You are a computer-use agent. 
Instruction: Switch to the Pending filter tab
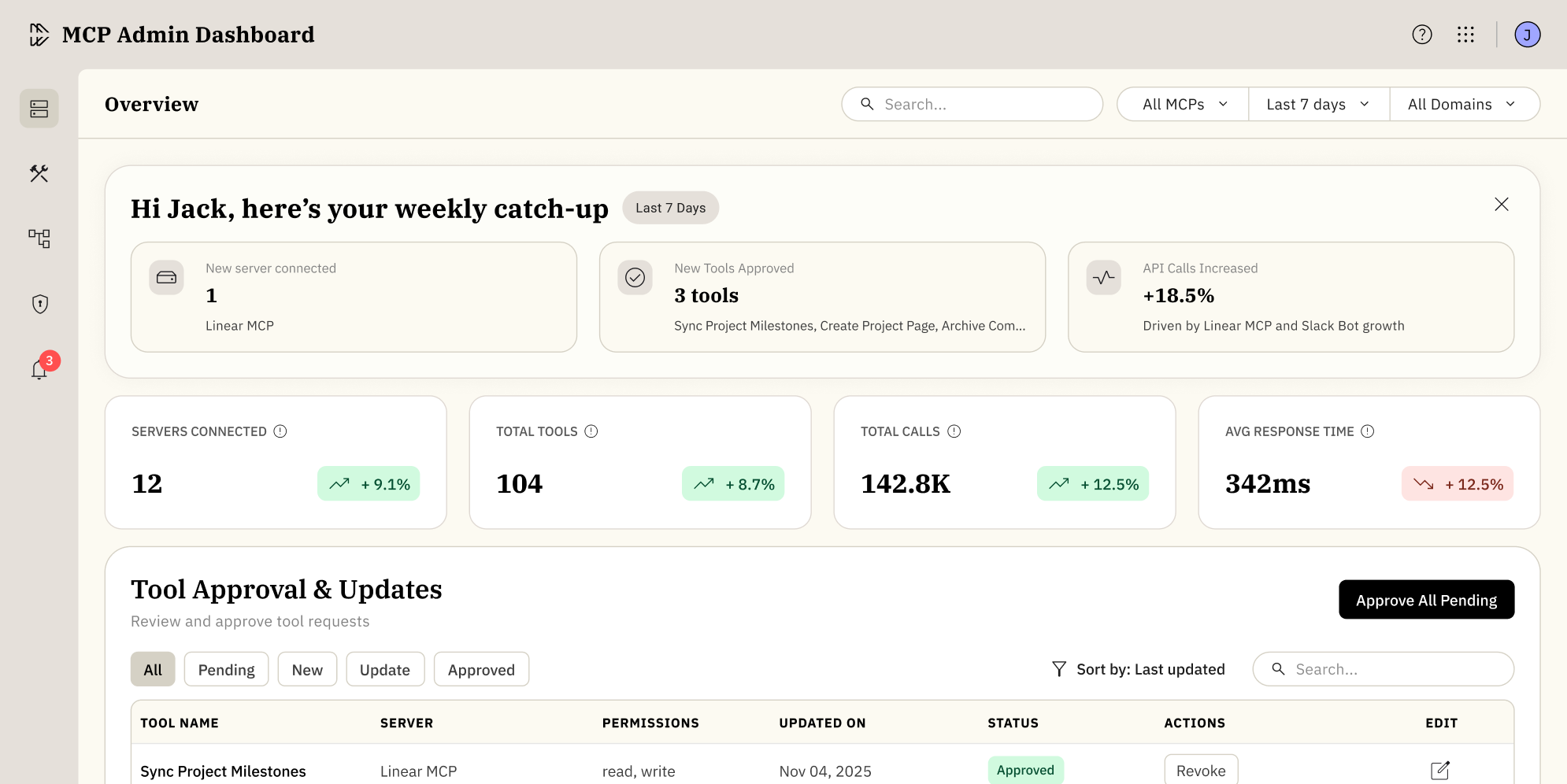click(226, 670)
